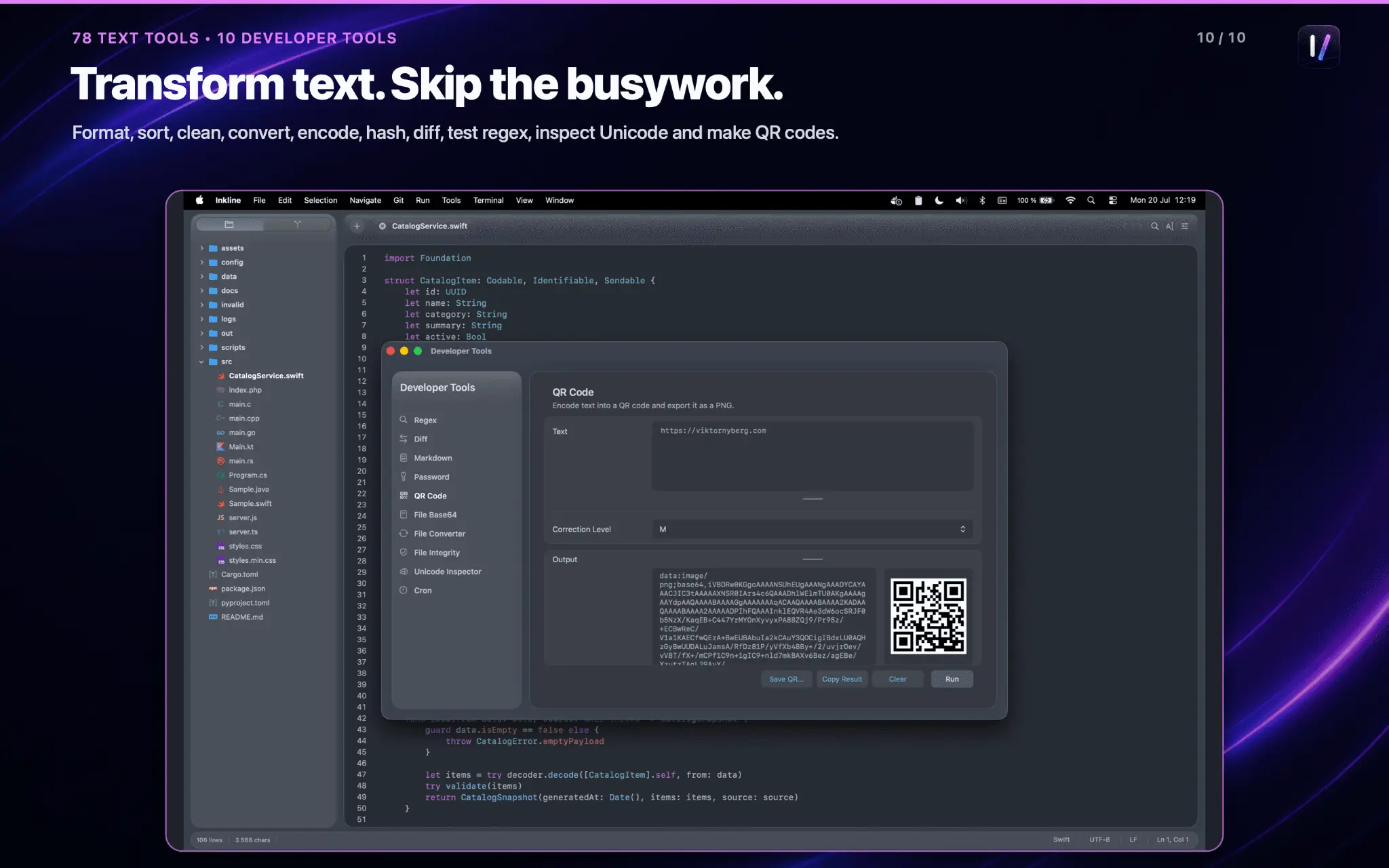Click the Text input field with URL
This screenshot has height=868, width=1389.
(x=813, y=456)
